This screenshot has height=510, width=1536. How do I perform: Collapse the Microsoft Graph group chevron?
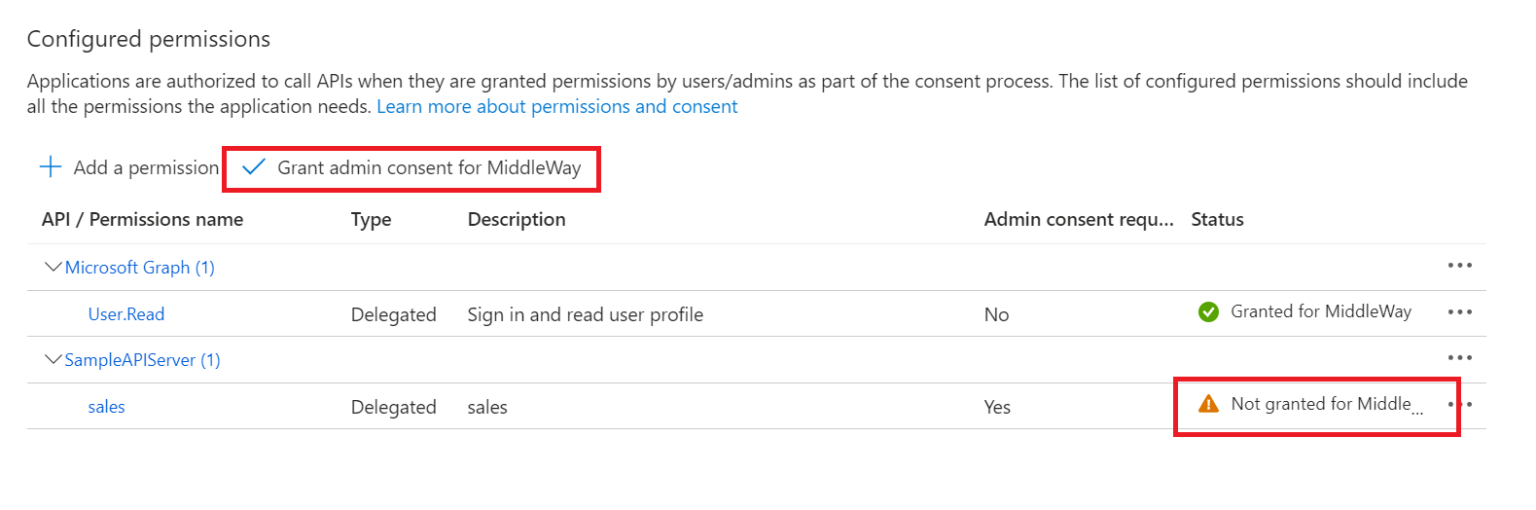pos(54,267)
